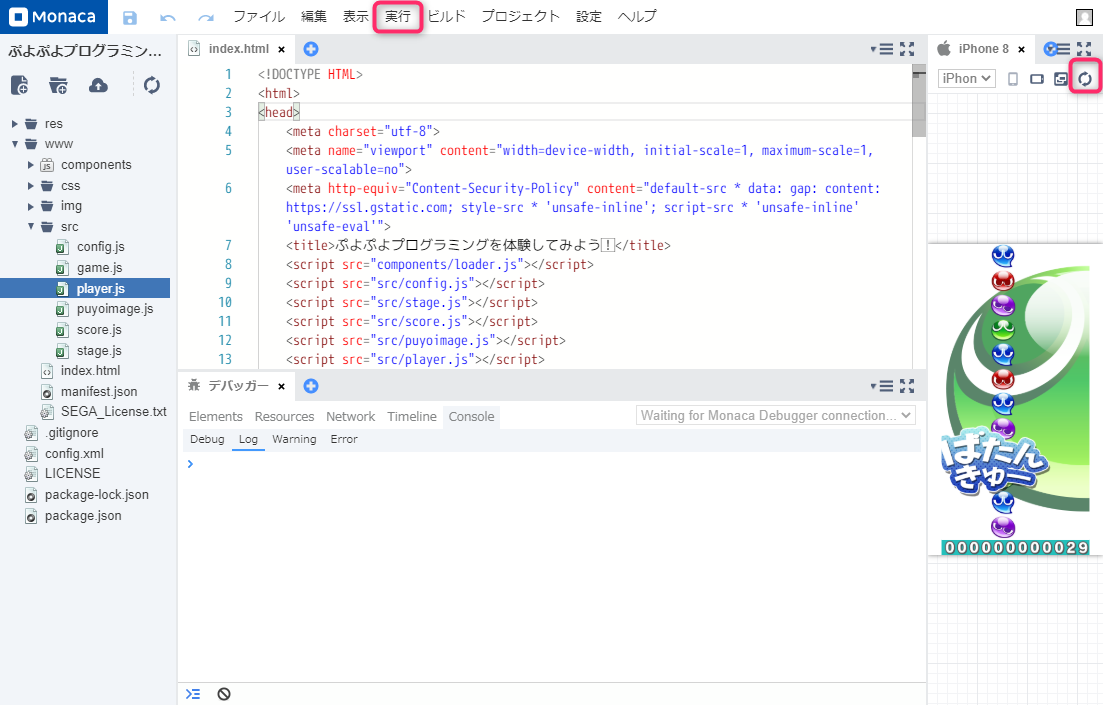Screen dimensions: 1103x705
Task: Close the デバッガー tab
Action: (281, 386)
